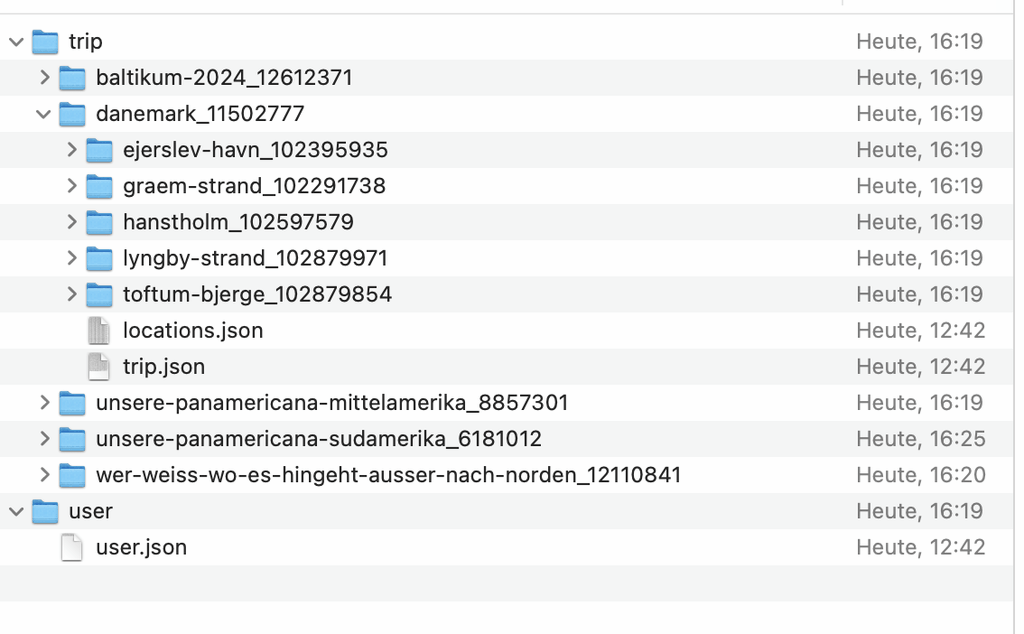Screen dimensions: 1024x634
Task: Select the trip.json file icon
Action: click(99, 367)
